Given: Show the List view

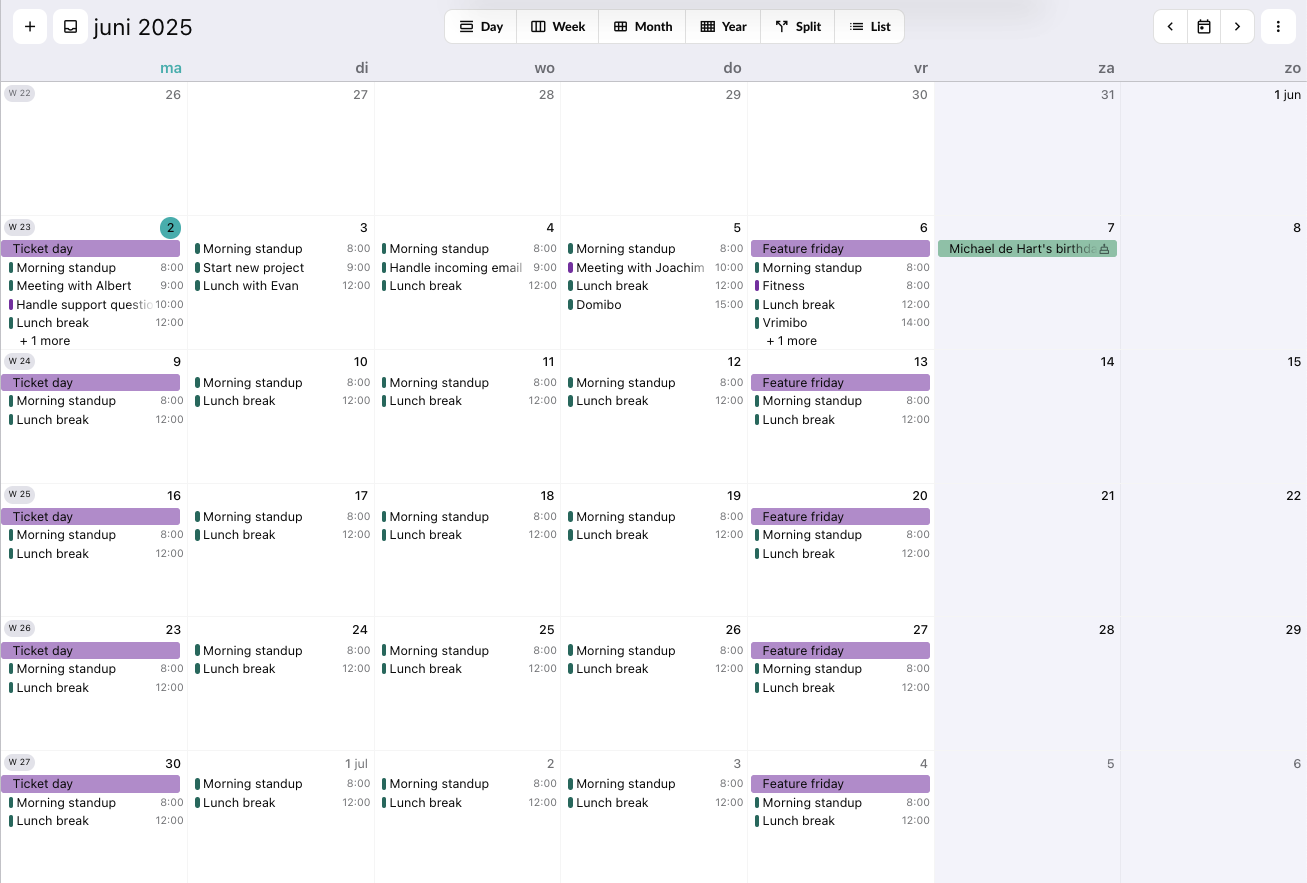Looking at the screenshot, I should click(870, 27).
